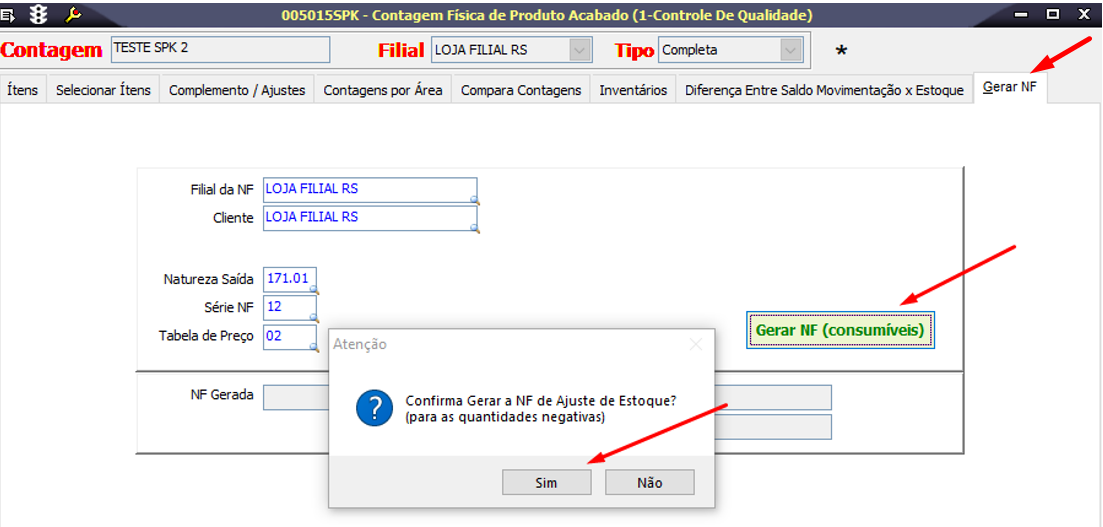
Task: Click Não to cancel the confirmation
Action: pyautogui.click(x=649, y=483)
